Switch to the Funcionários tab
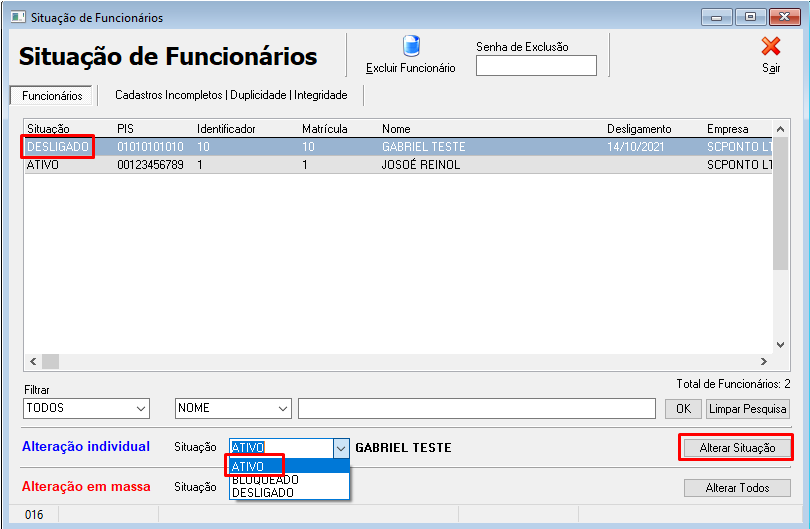The width and height of the screenshot is (810, 529). click(52, 96)
